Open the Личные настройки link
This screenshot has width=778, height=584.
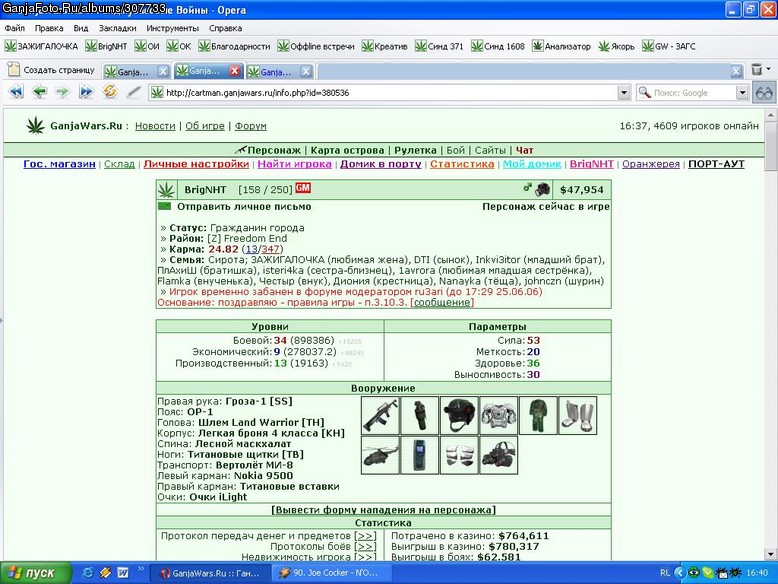[x=196, y=164]
